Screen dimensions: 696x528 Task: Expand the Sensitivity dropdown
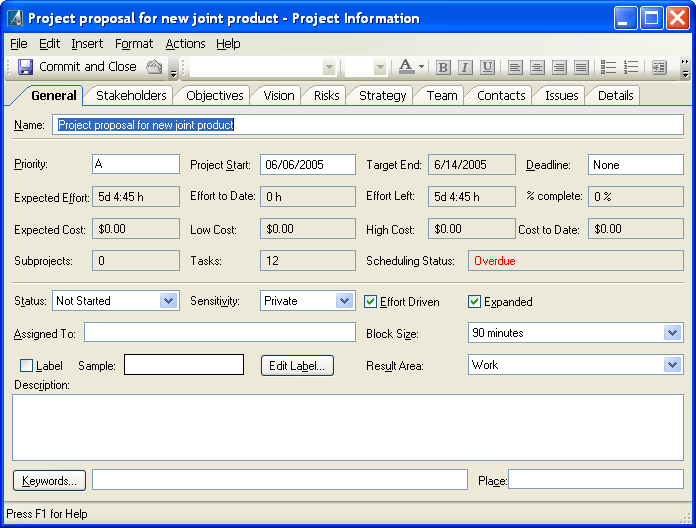(x=344, y=301)
